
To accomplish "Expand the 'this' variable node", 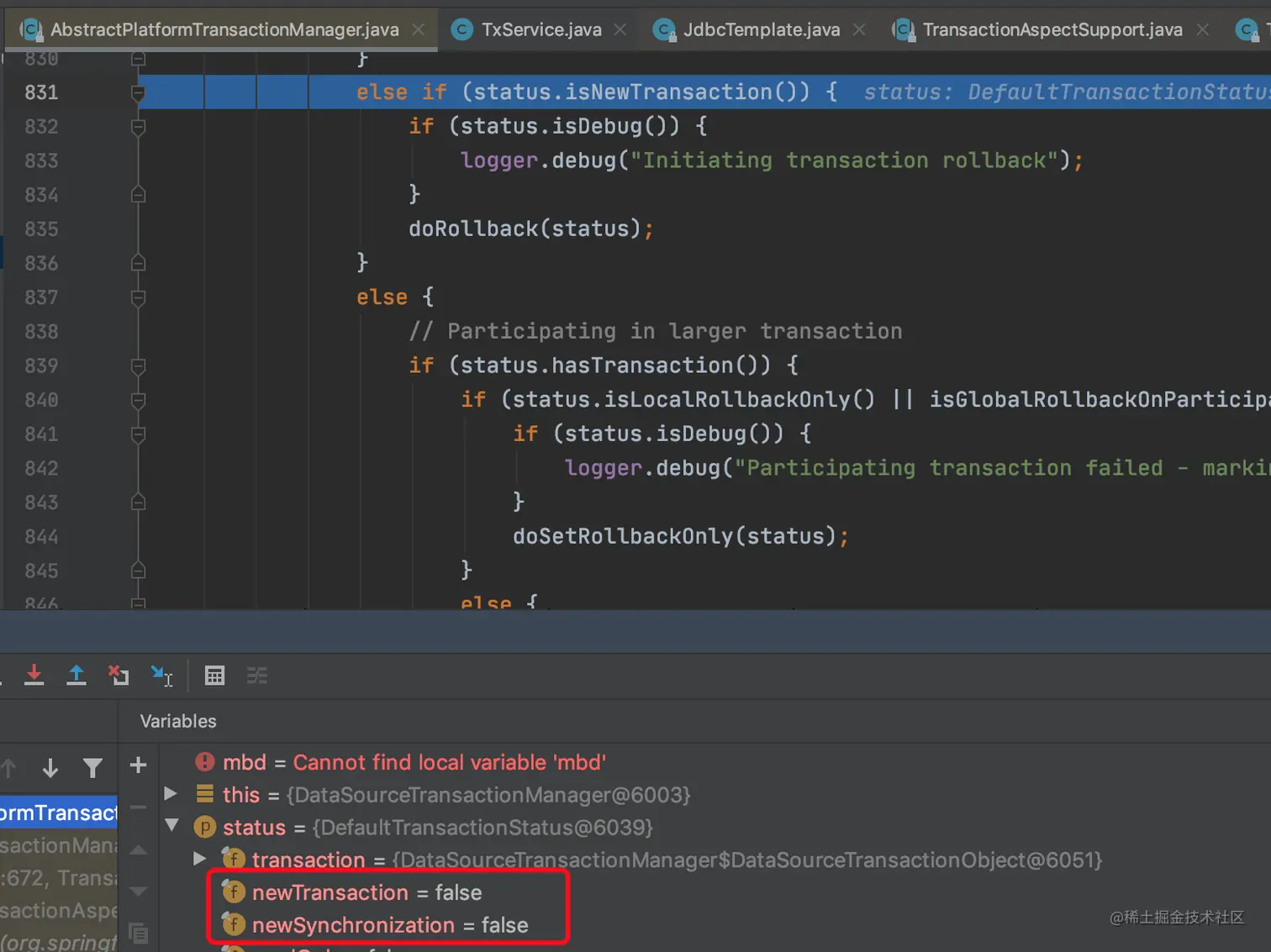I will pos(171,793).
